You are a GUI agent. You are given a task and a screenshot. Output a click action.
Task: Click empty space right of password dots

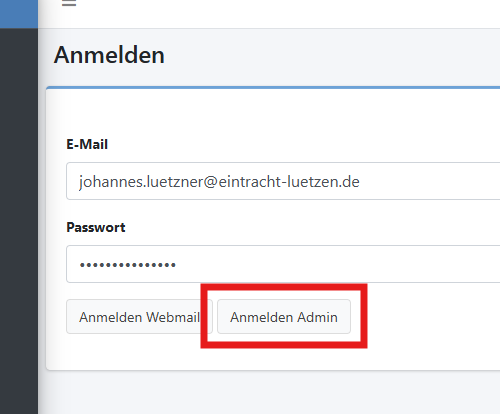pos(333,264)
